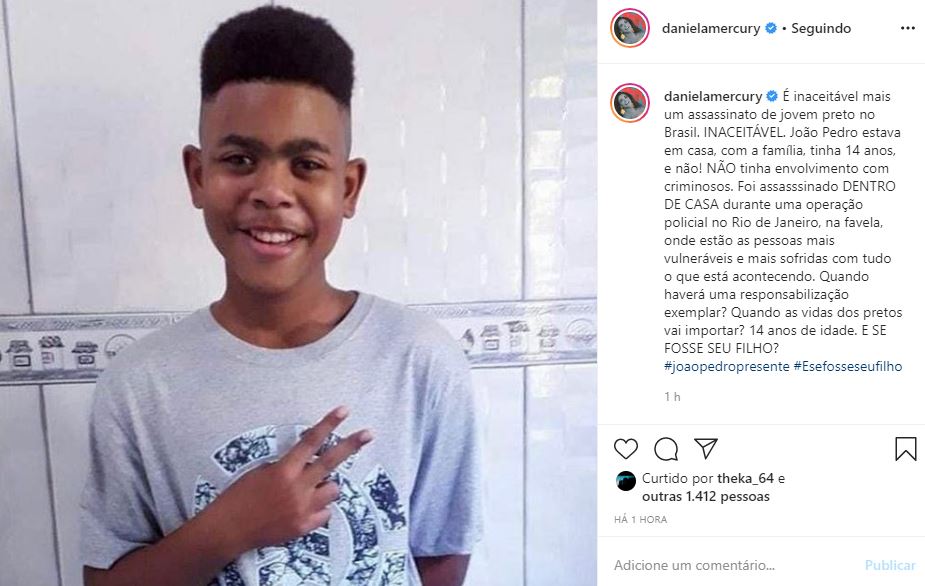This screenshot has height=586, width=925.
Task: Open the #Esefosseseufilho hashtag
Action: pos(848,366)
